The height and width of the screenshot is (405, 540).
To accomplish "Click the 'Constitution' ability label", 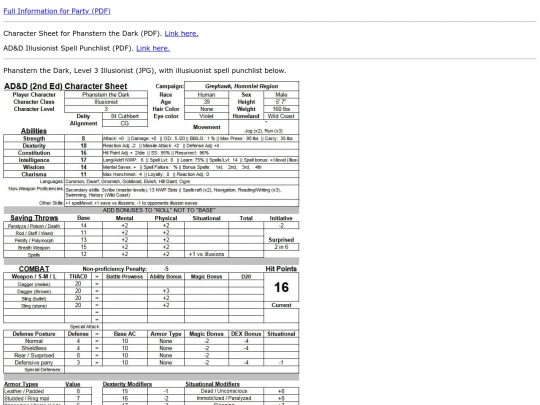I will (x=34, y=153).
